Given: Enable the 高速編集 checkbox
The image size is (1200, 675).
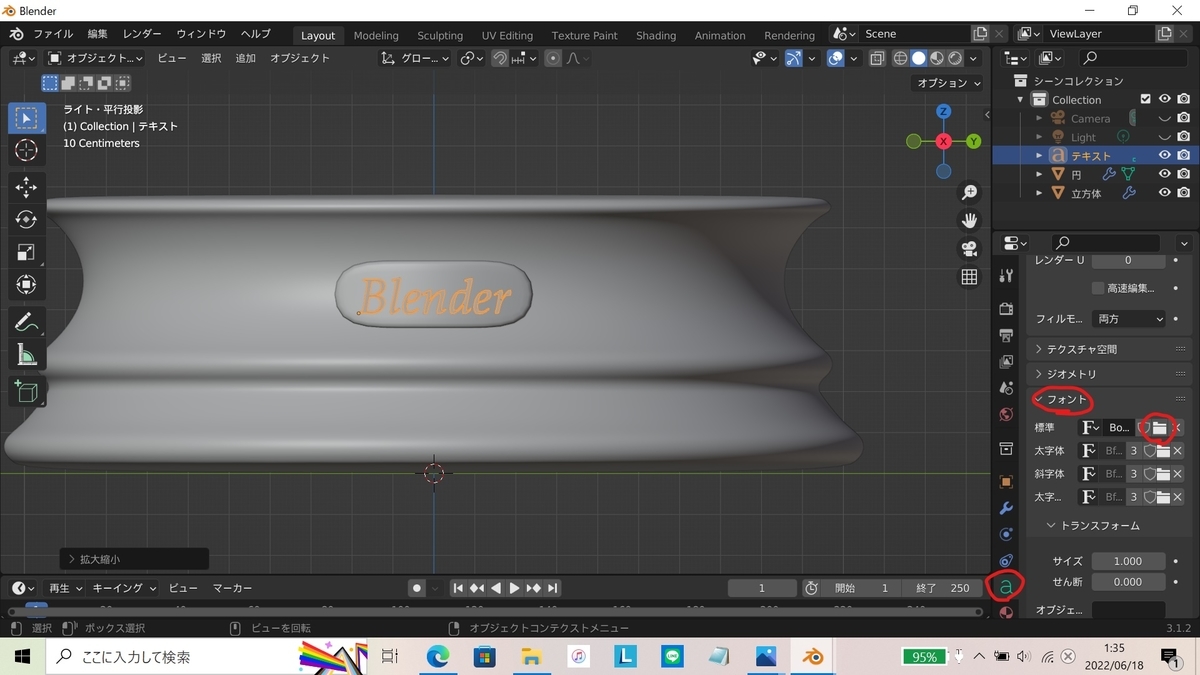Looking at the screenshot, I should click(x=1098, y=288).
